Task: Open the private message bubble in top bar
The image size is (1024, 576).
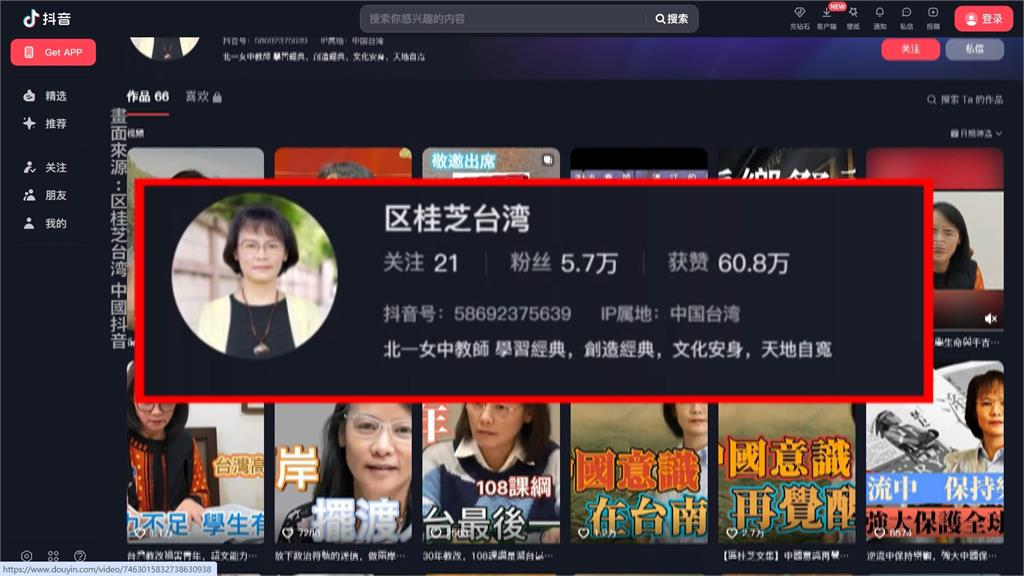Action: [x=906, y=18]
